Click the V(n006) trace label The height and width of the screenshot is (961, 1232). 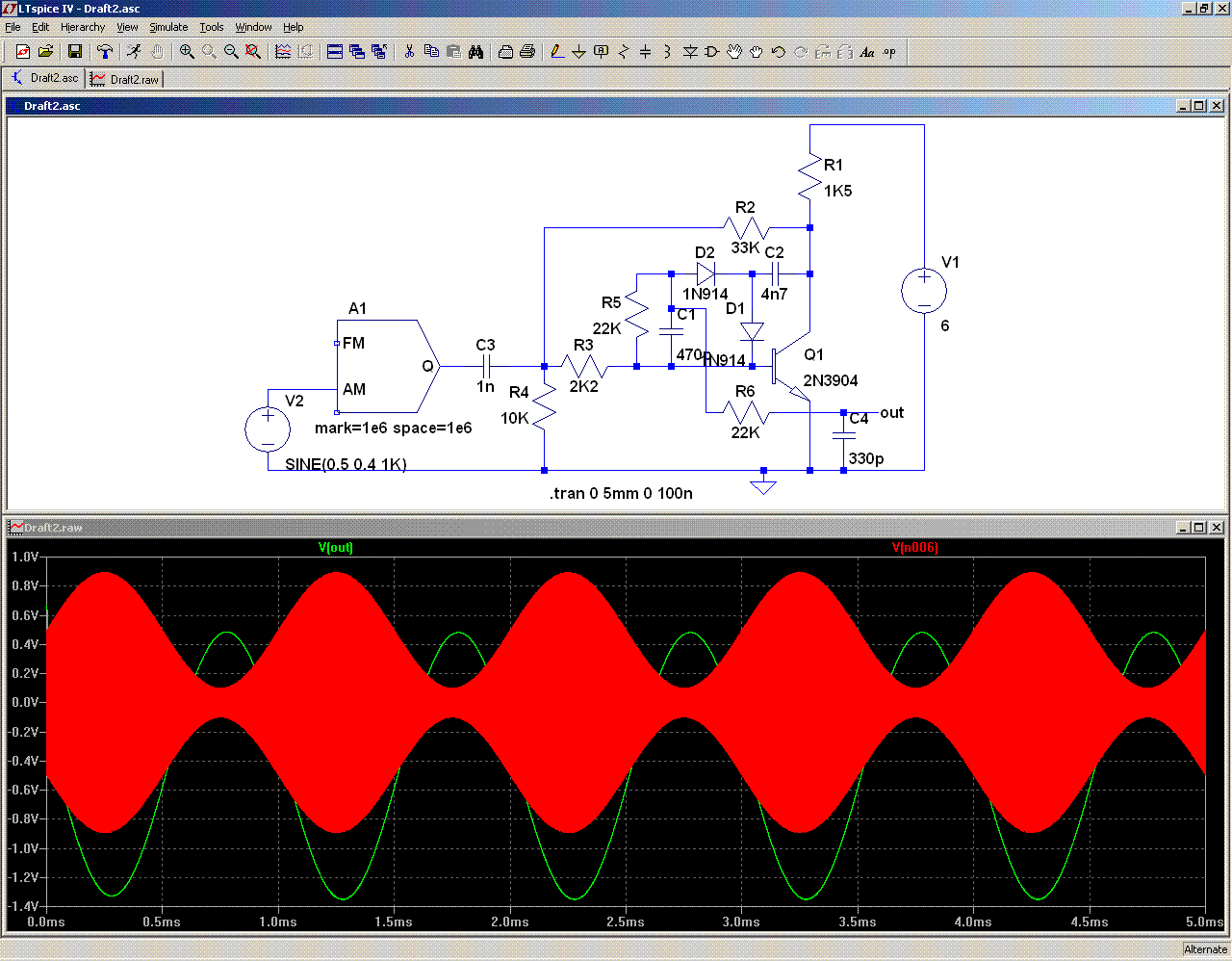point(914,547)
